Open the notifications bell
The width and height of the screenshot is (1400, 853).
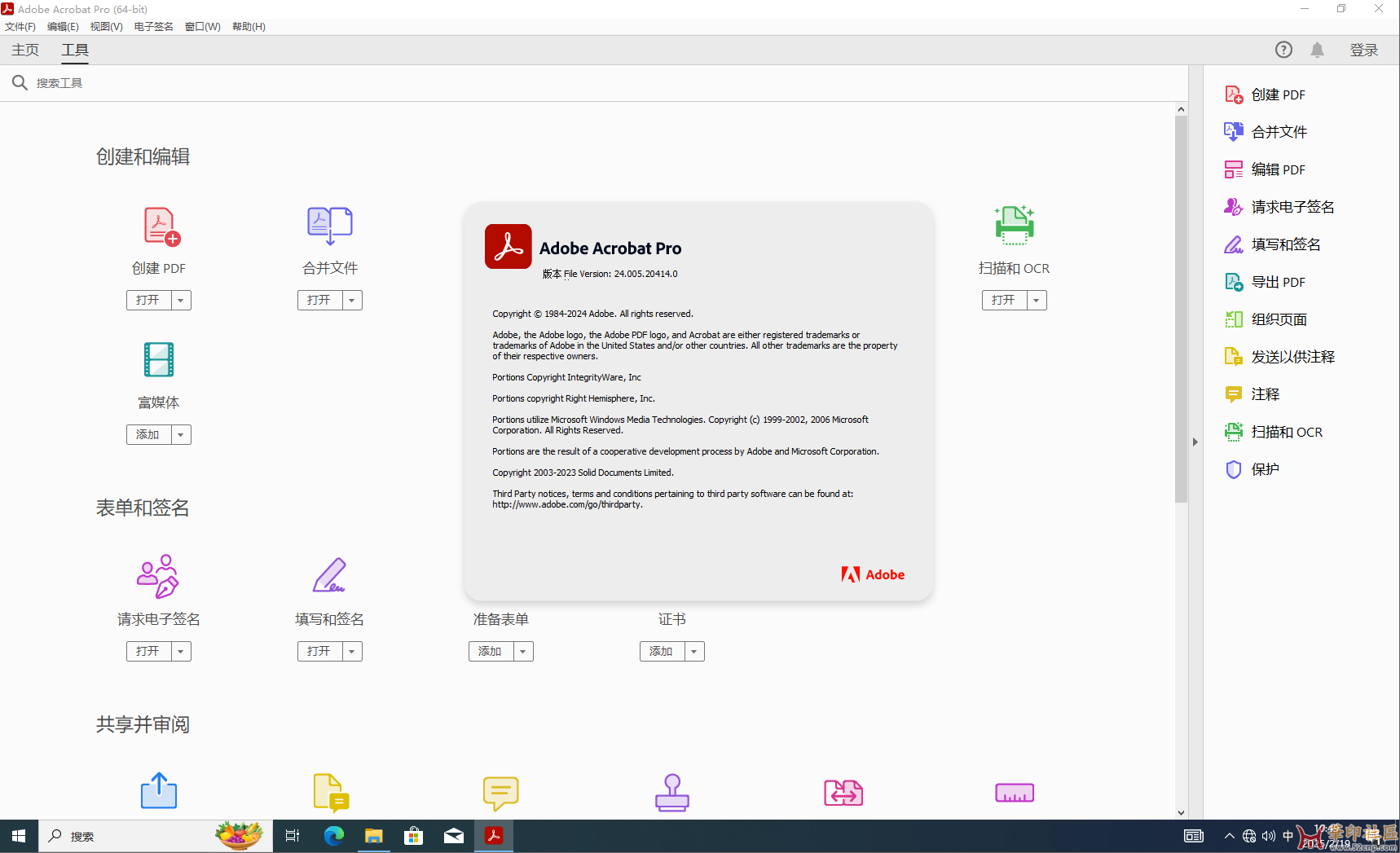point(1317,50)
